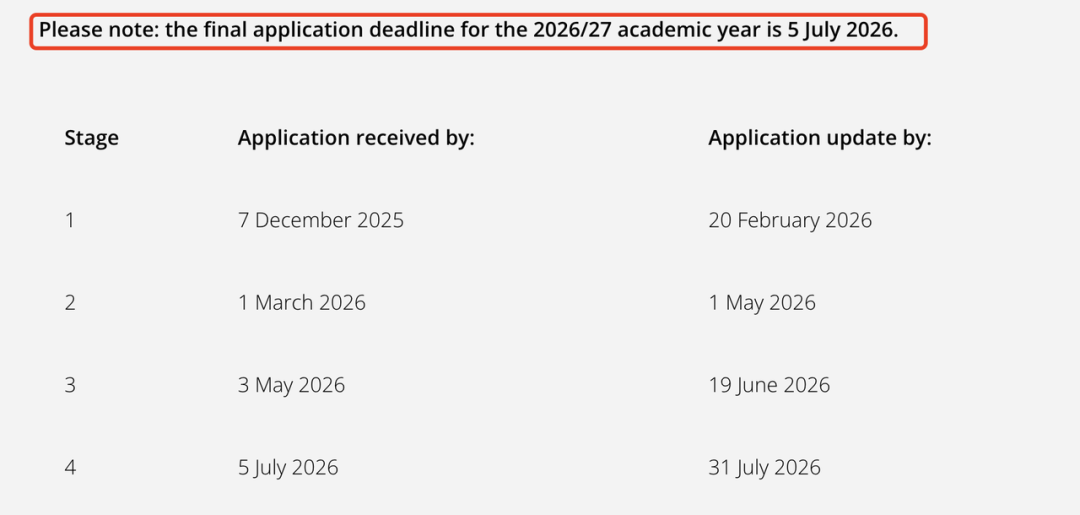The height and width of the screenshot is (515, 1080).
Task: Click the "19 June 2026" update date
Action: pos(769,385)
